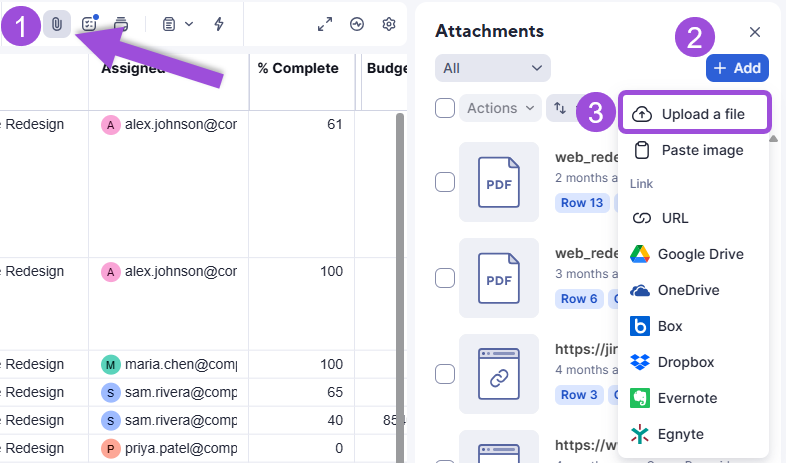The width and height of the screenshot is (786, 463).
Task: Select URL link option
Action: [x=694, y=218]
